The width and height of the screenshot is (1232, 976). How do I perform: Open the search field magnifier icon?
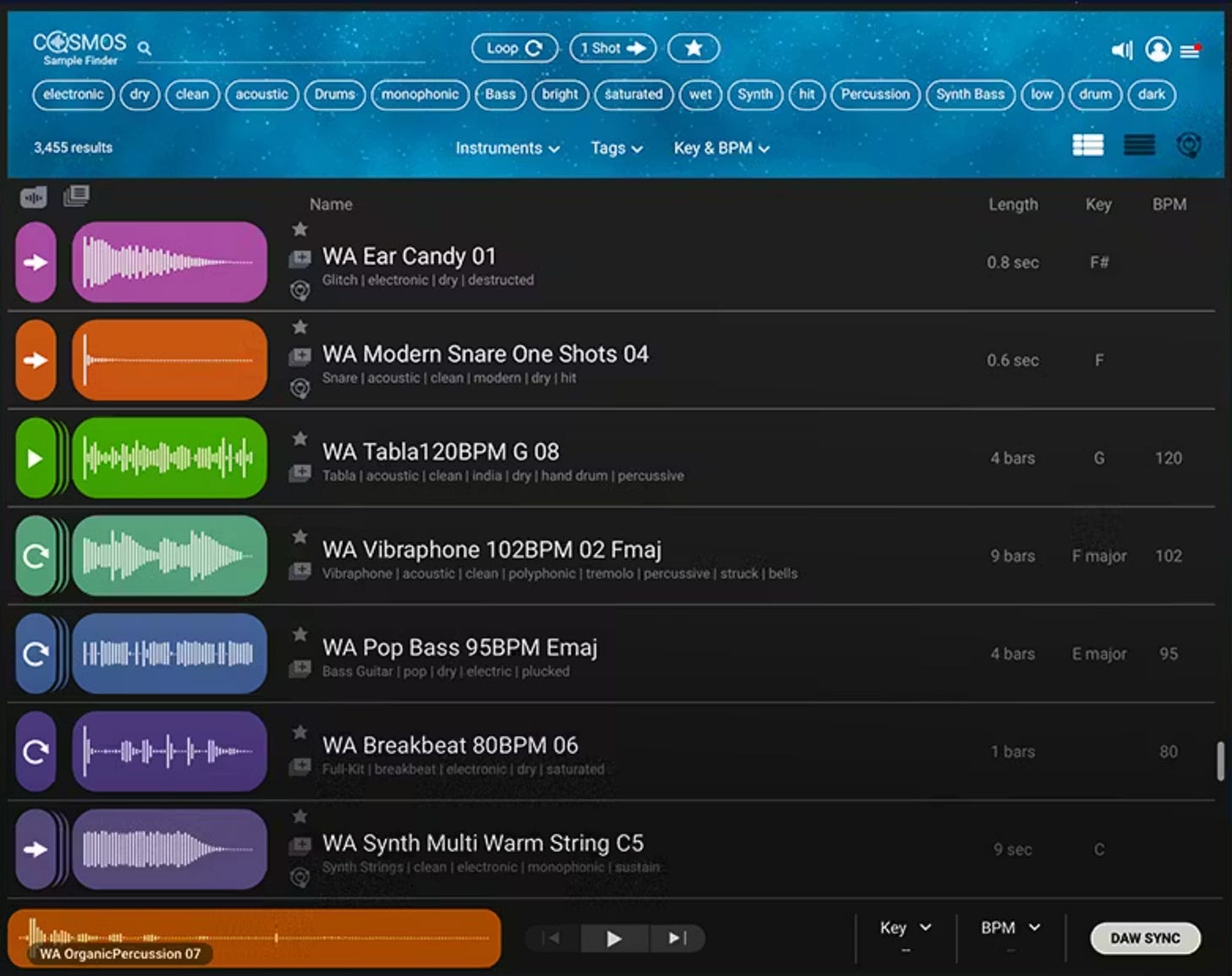point(144,48)
